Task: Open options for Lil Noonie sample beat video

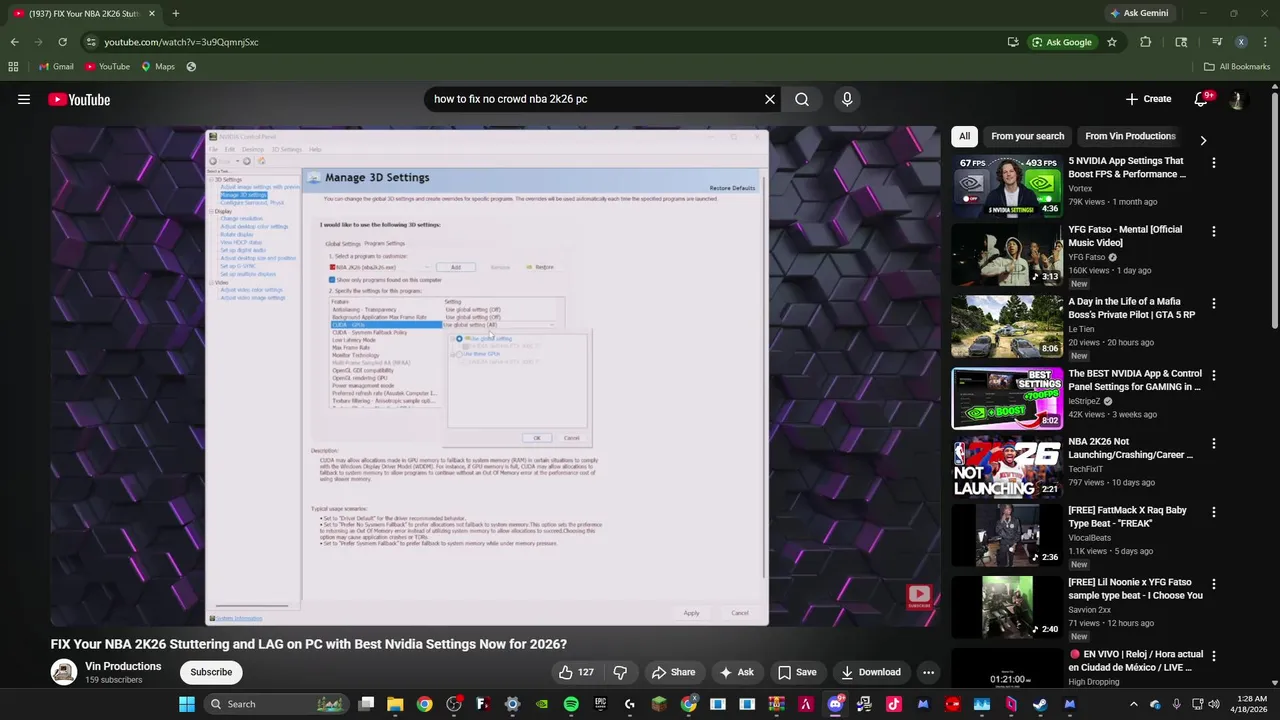Action: (x=1214, y=584)
